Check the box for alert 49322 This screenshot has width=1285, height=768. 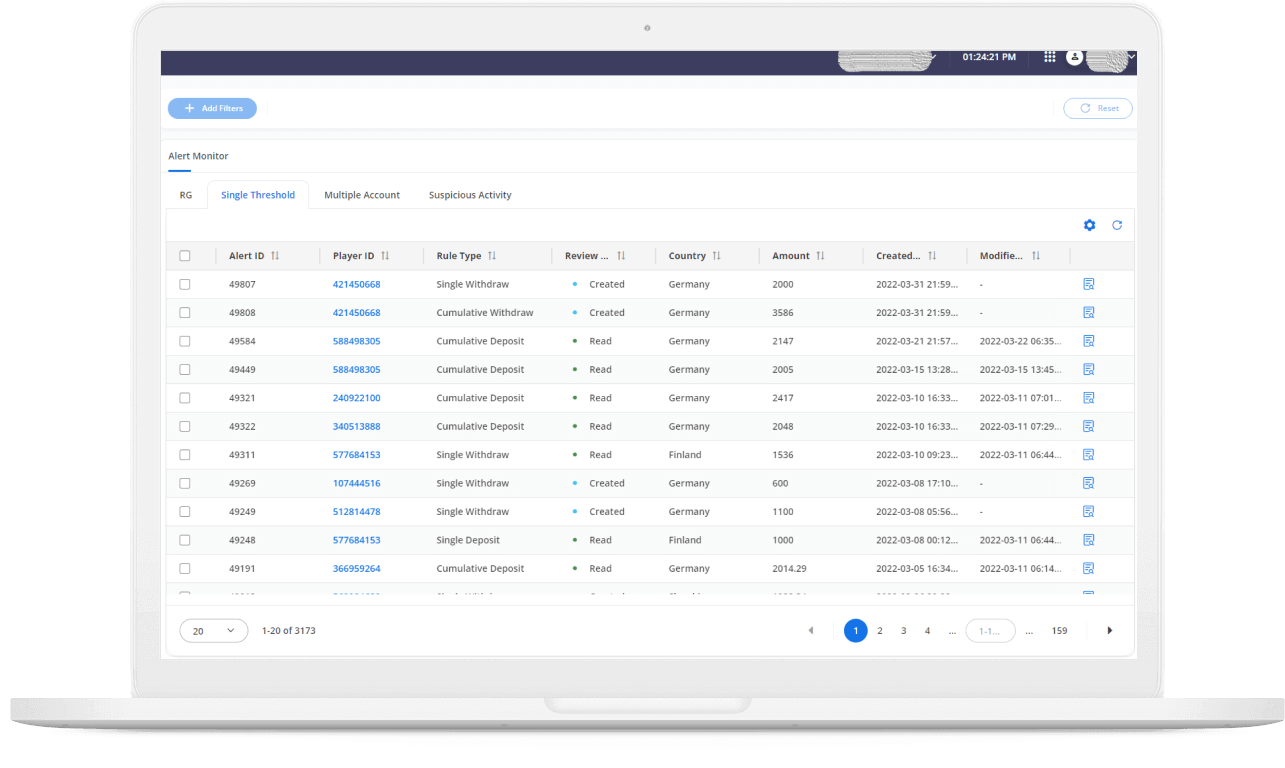click(185, 426)
